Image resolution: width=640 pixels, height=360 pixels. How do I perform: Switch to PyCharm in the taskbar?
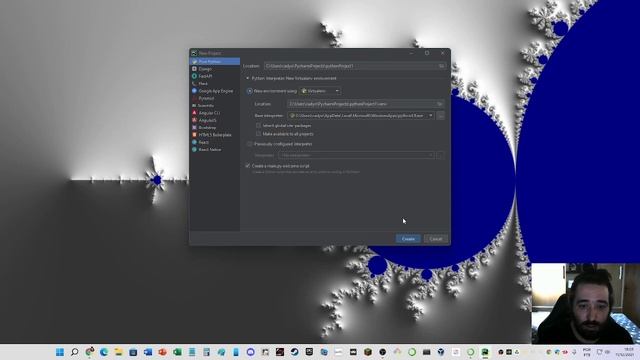[x=485, y=352]
